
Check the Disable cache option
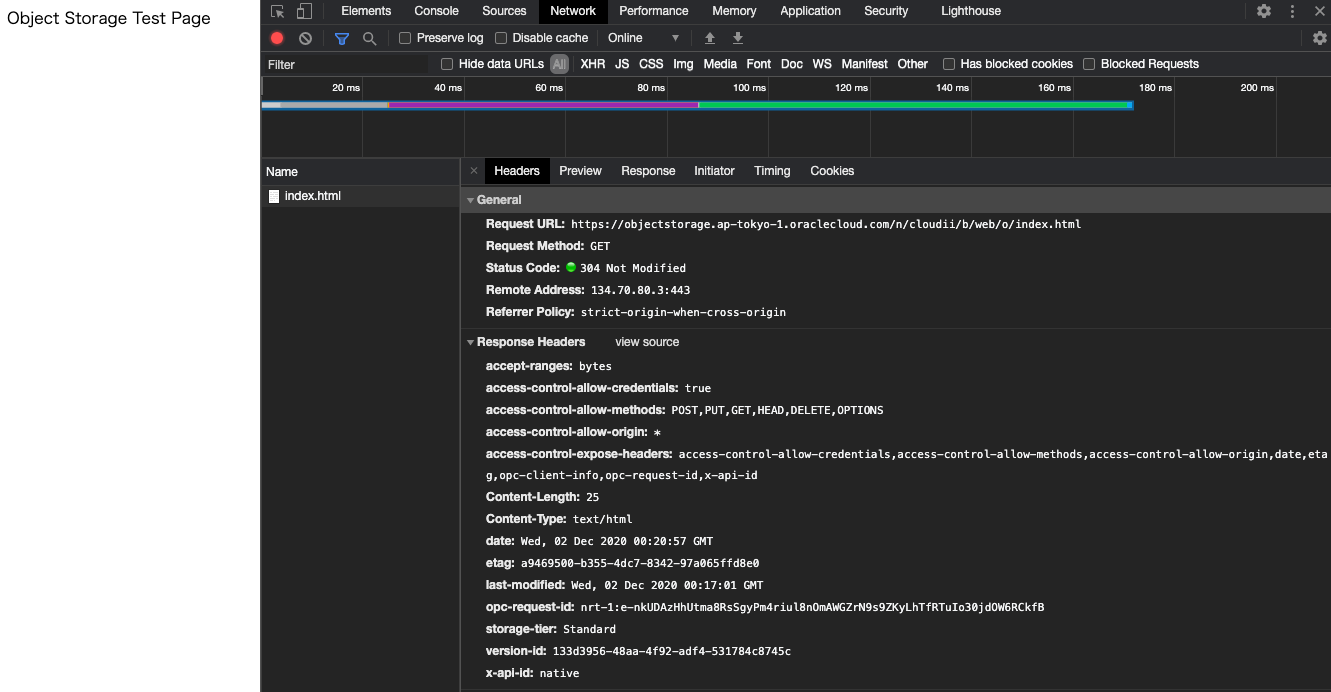pos(501,38)
